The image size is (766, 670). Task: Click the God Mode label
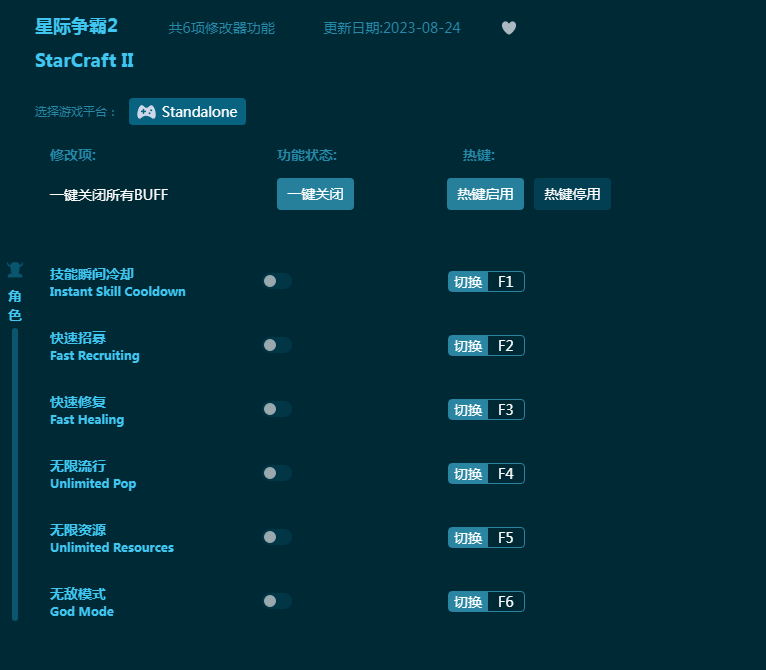(x=82, y=612)
